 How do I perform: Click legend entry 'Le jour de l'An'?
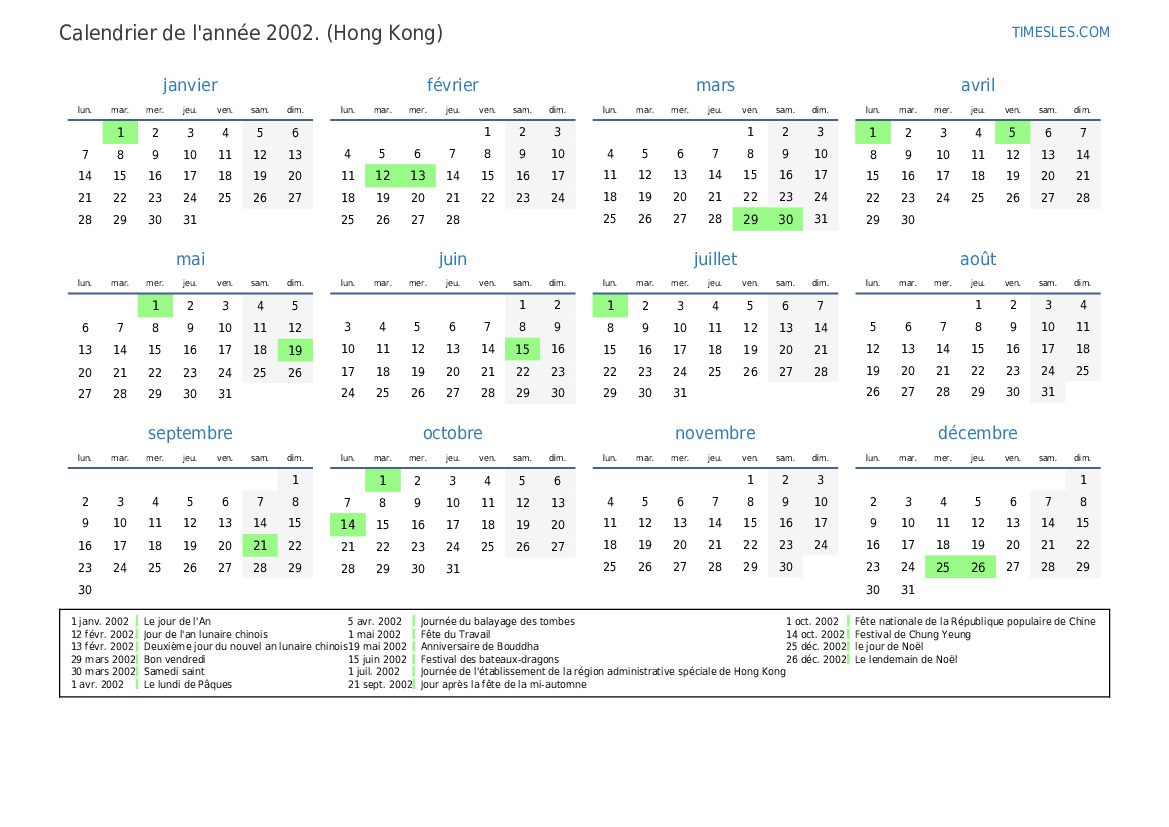click(x=177, y=621)
